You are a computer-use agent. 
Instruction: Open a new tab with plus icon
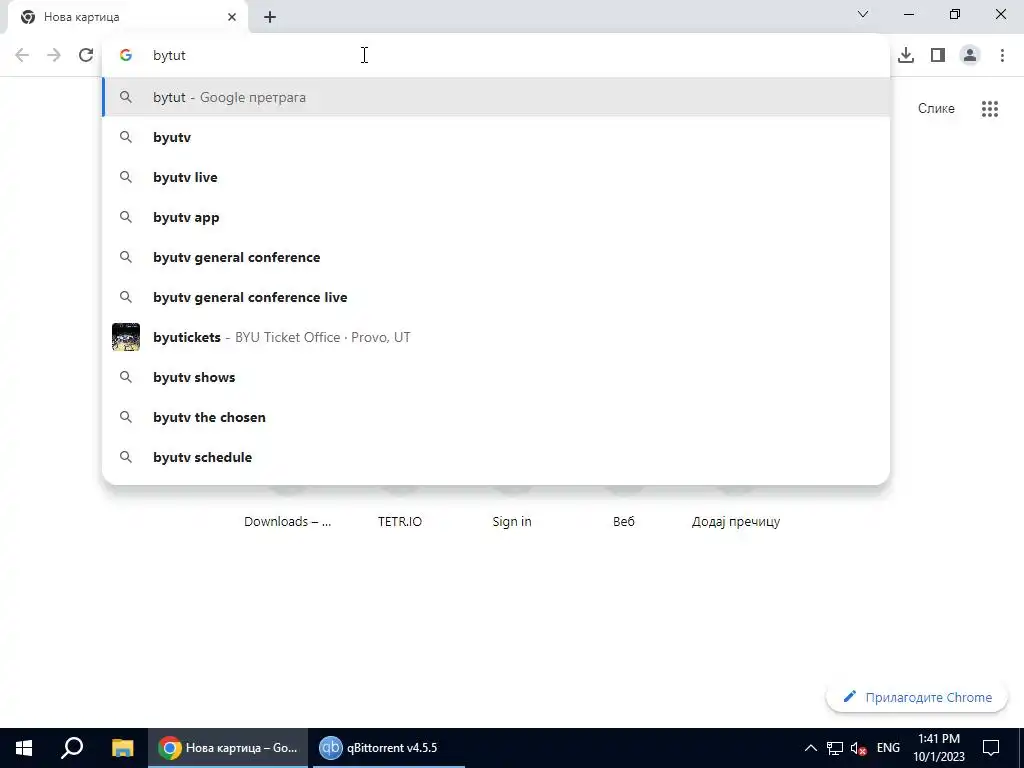point(270,17)
